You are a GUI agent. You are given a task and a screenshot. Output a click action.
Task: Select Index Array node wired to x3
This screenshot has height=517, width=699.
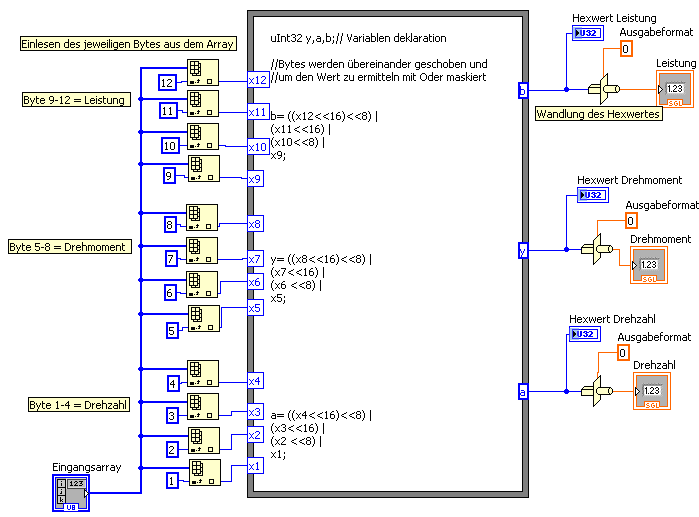(203, 406)
